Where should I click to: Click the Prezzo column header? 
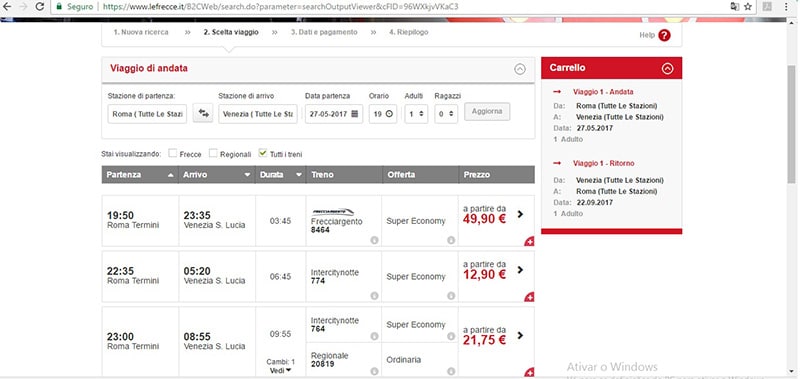pyautogui.click(x=497, y=174)
